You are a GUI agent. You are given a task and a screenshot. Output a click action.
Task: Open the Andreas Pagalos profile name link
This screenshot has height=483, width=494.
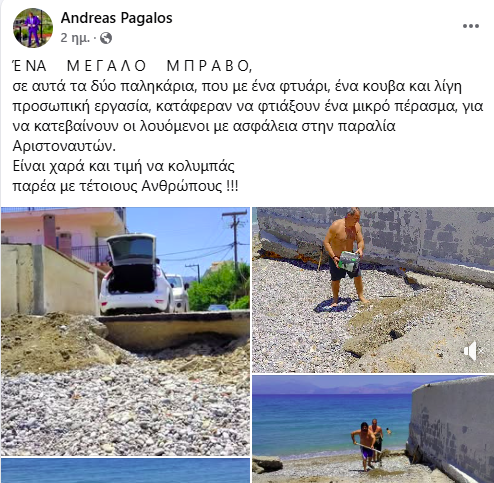(x=117, y=18)
